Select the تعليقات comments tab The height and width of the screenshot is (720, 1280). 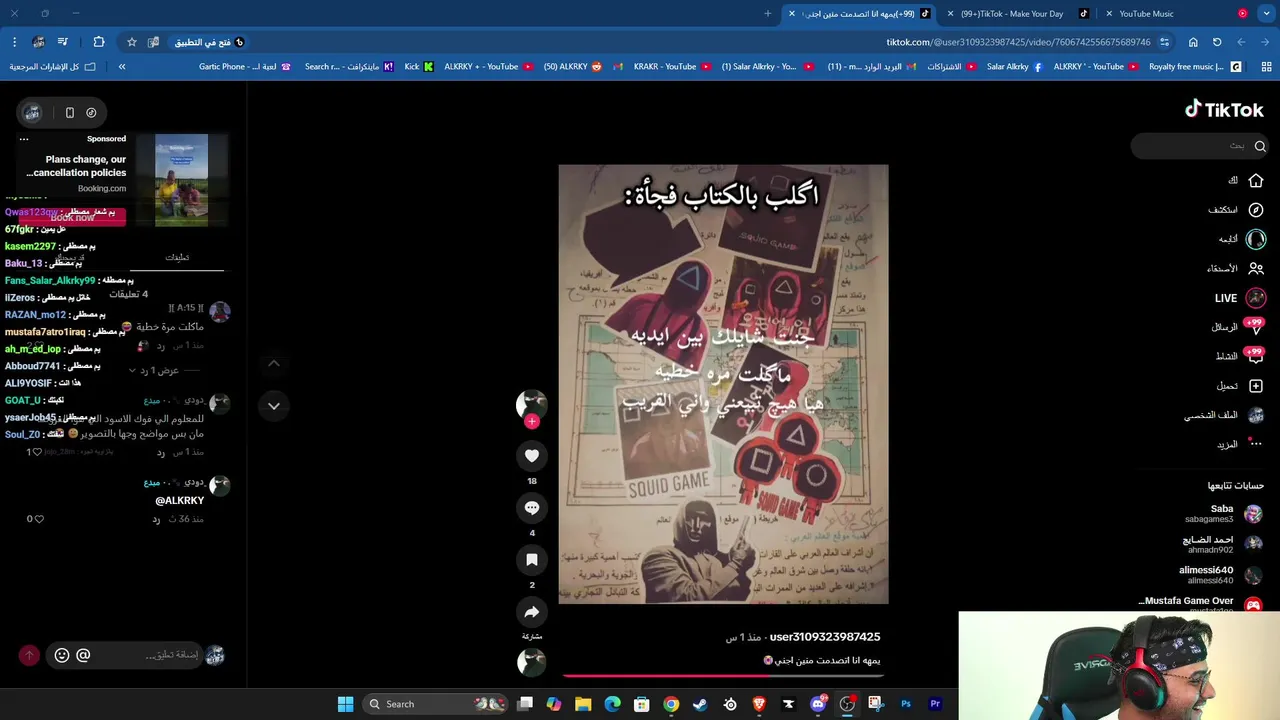[x=177, y=258]
